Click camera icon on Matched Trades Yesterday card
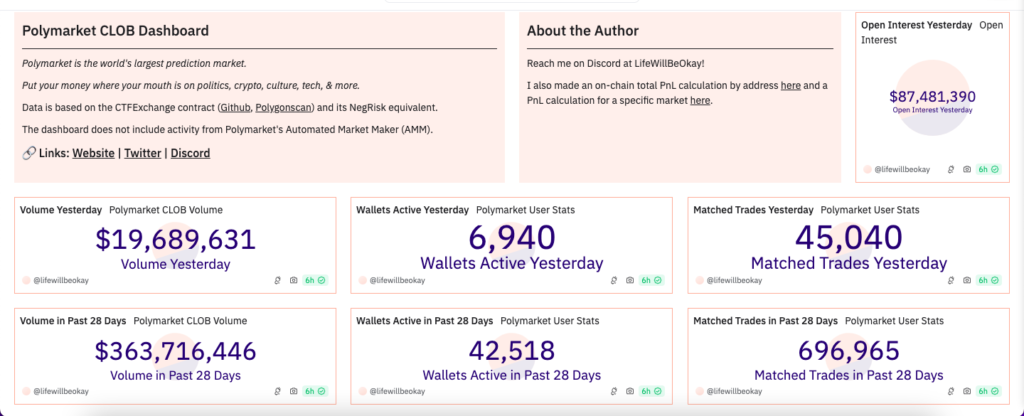Viewport: 1024px width, 416px height. (966, 280)
